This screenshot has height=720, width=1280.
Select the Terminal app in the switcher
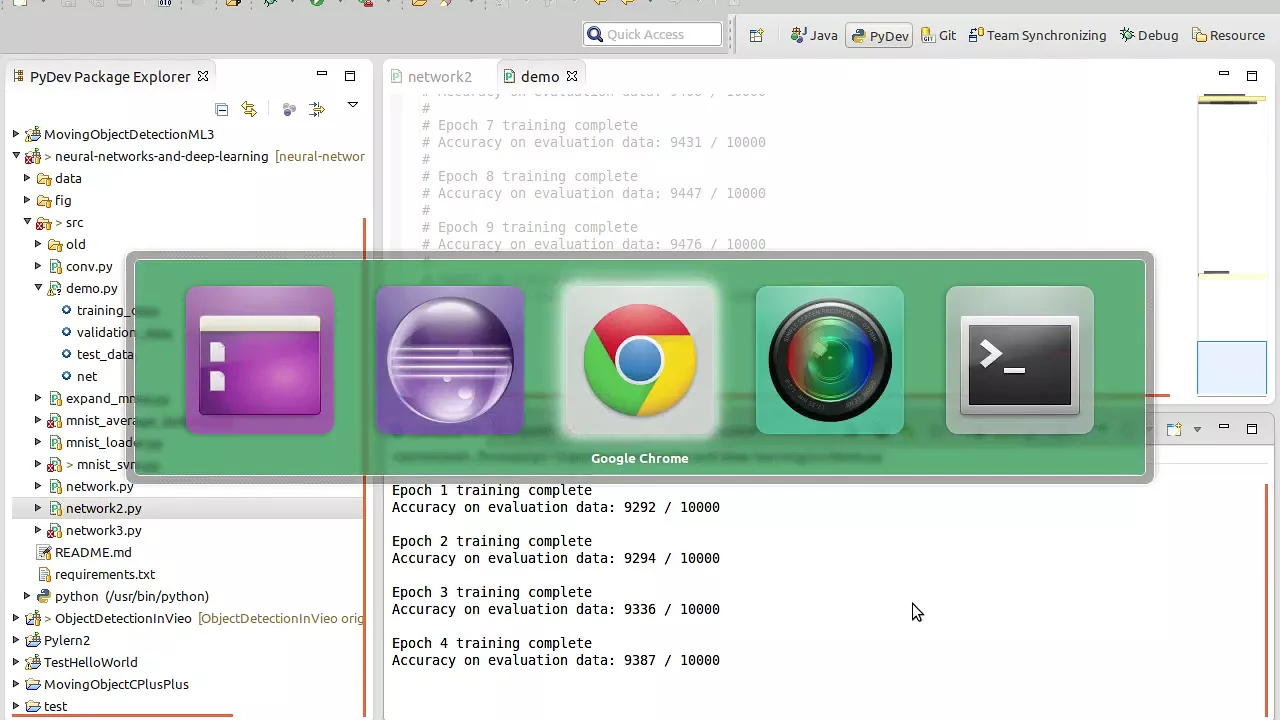[x=1020, y=361]
